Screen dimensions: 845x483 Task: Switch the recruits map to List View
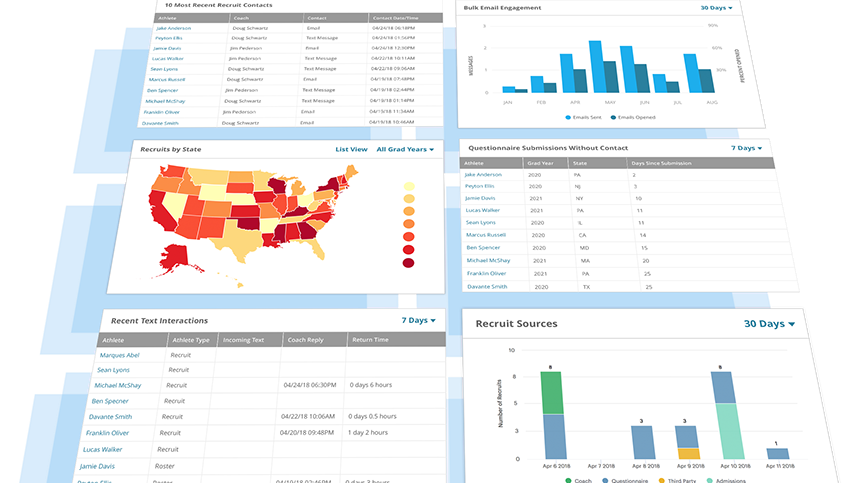click(351, 149)
